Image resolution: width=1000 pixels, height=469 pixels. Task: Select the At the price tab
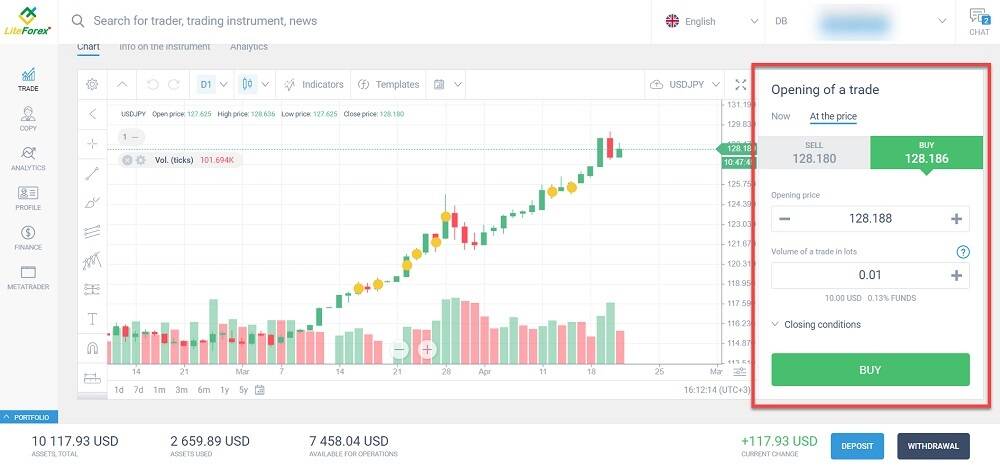coord(833,116)
